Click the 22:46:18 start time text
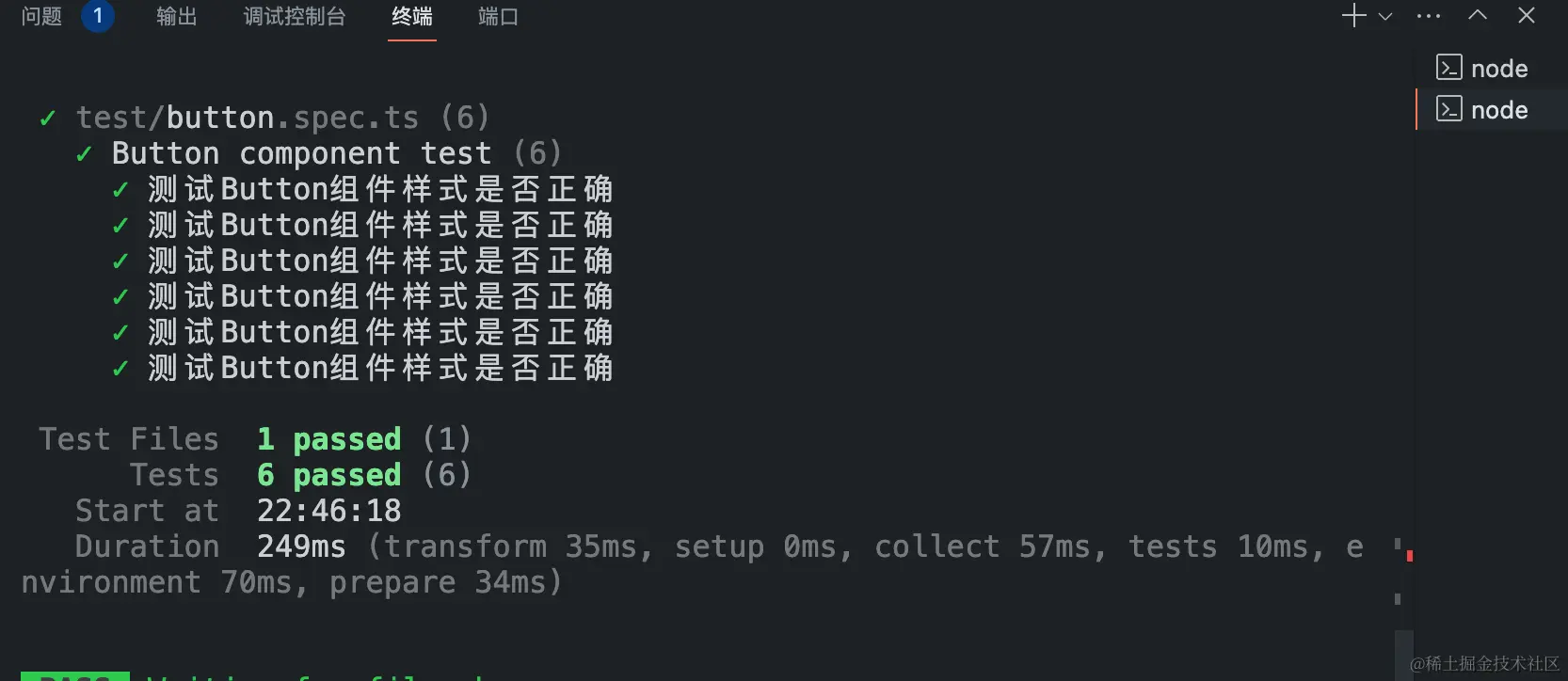Image resolution: width=1568 pixels, height=681 pixels. [328, 511]
